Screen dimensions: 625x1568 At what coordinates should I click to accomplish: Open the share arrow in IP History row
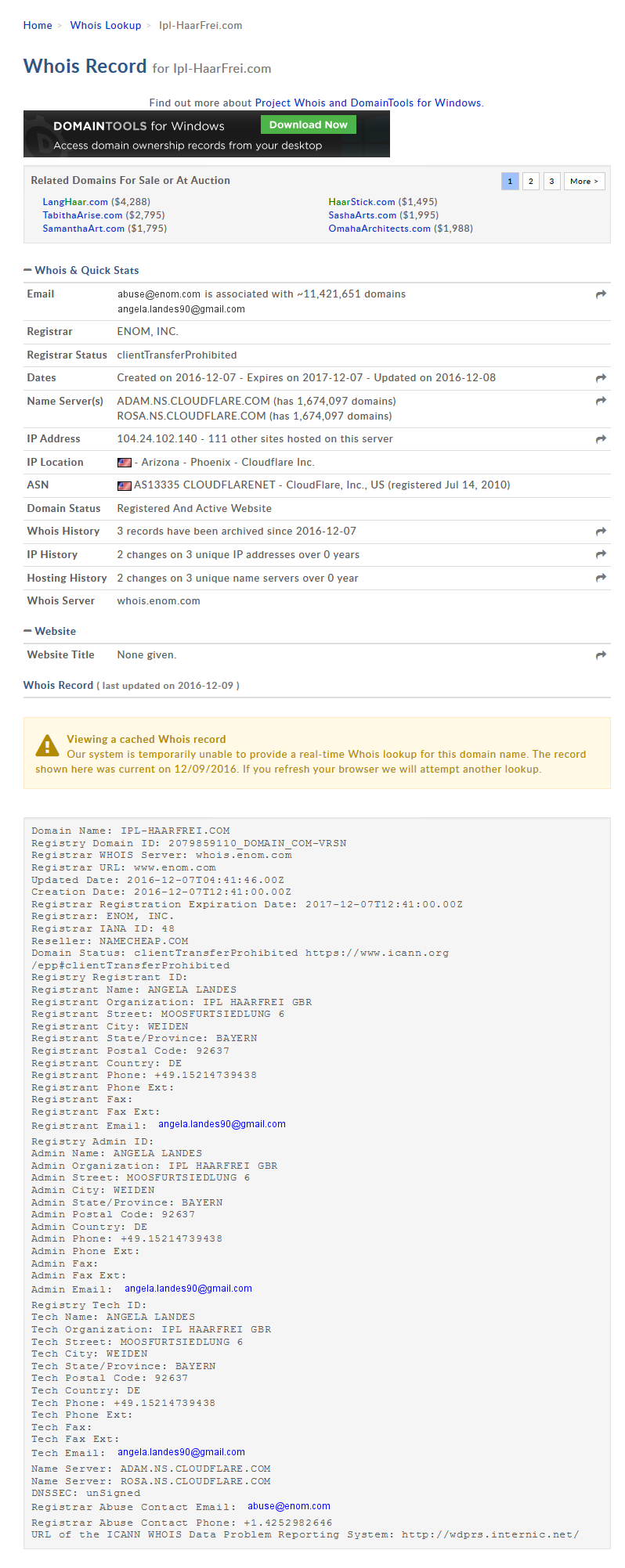tap(601, 554)
